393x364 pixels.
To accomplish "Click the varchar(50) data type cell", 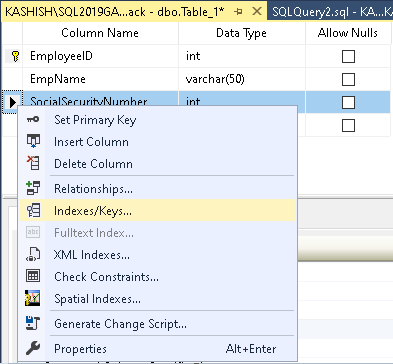I will tap(242, 79).
